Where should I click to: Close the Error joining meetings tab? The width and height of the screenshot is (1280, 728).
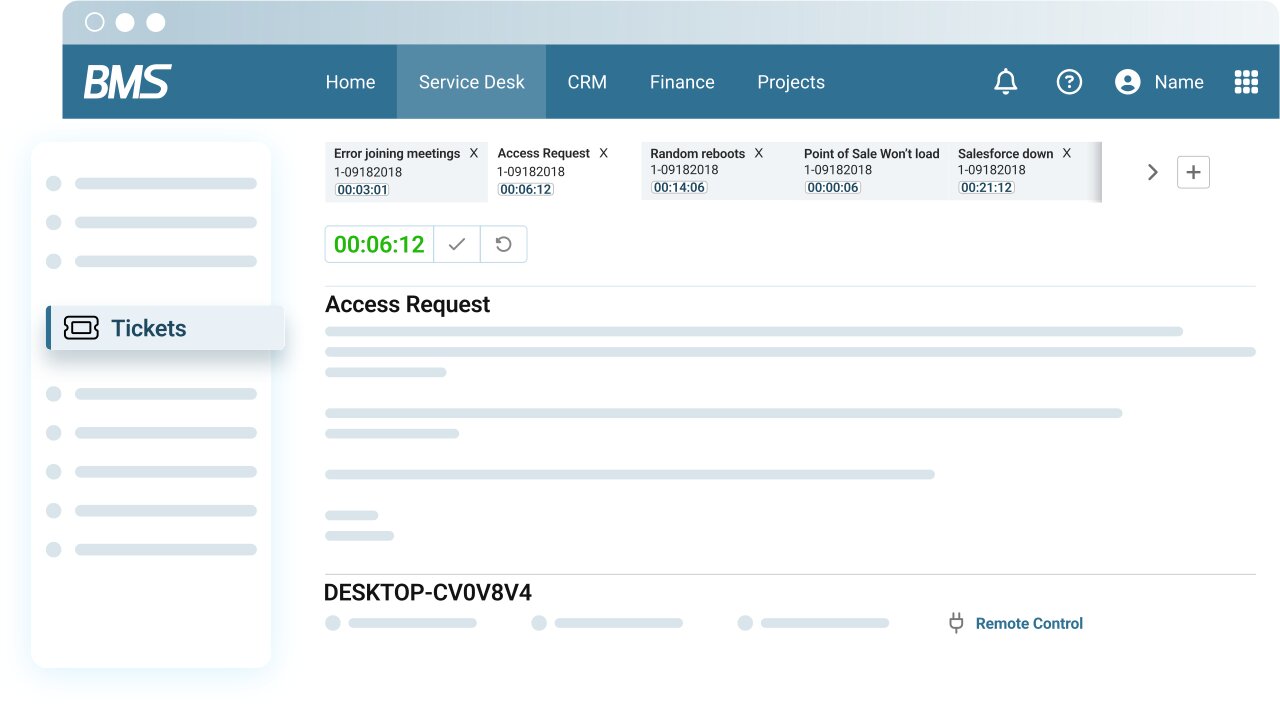474,153
